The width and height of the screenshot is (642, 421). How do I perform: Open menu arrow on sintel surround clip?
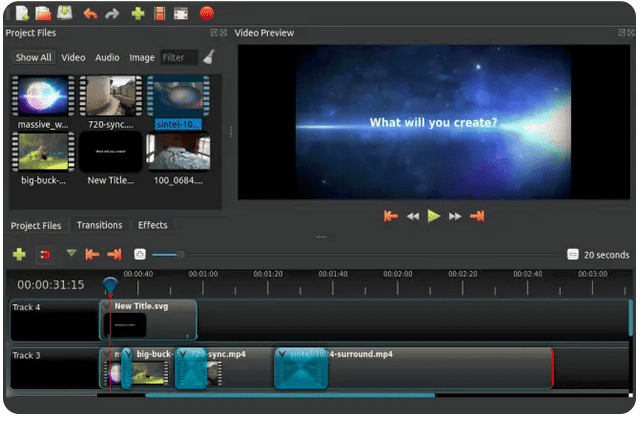281,353
